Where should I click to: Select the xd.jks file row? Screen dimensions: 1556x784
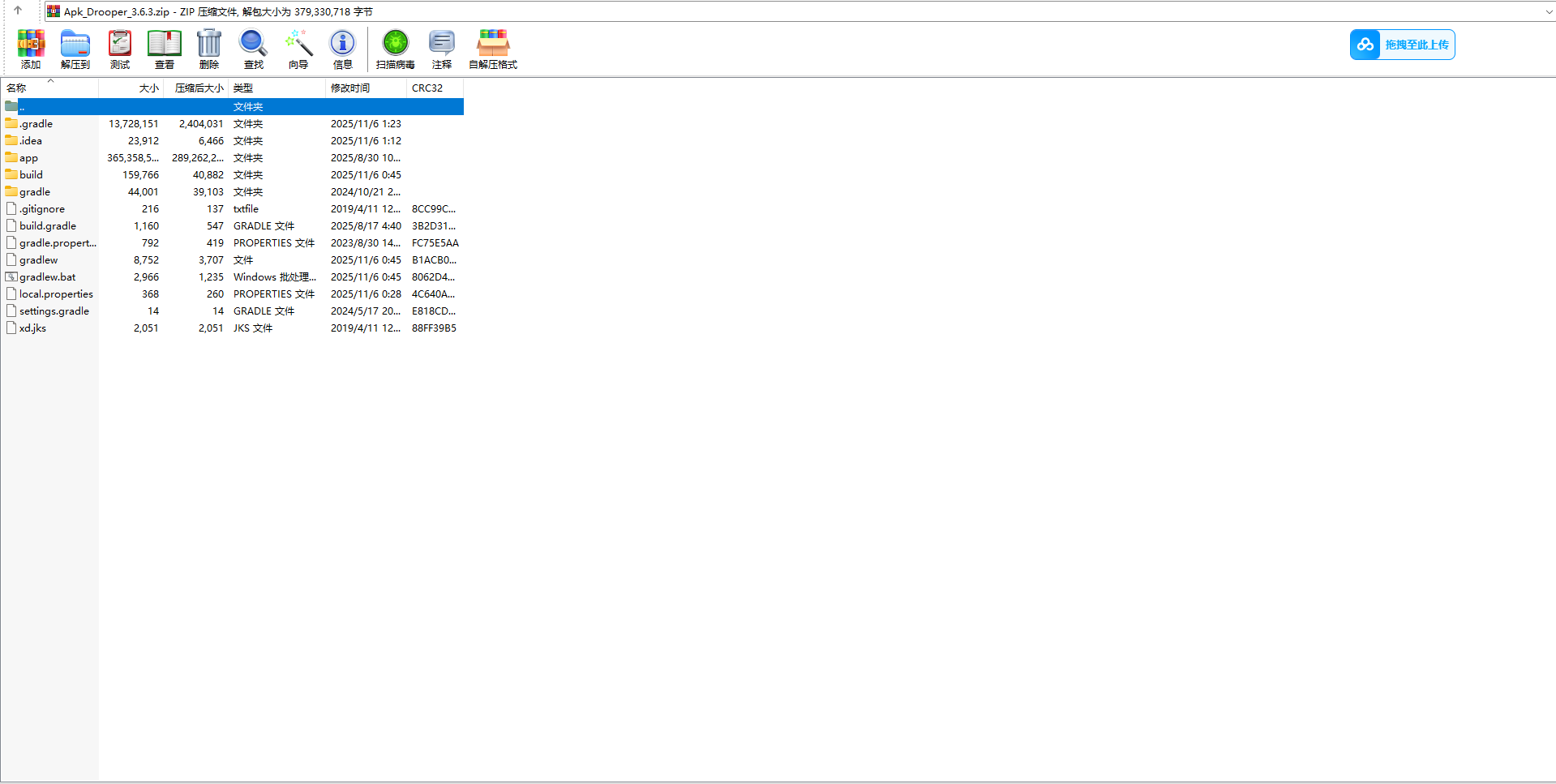click(33, 328)
